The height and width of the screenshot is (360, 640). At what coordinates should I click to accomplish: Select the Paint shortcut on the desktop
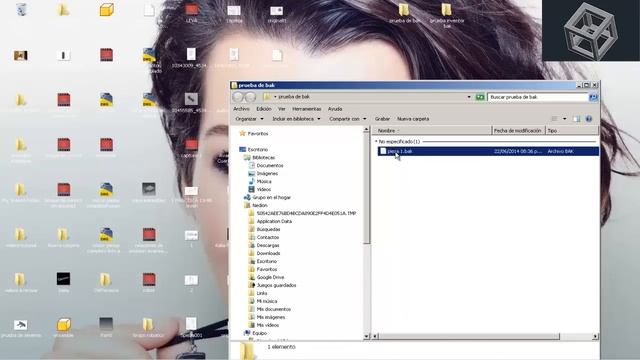106,324
